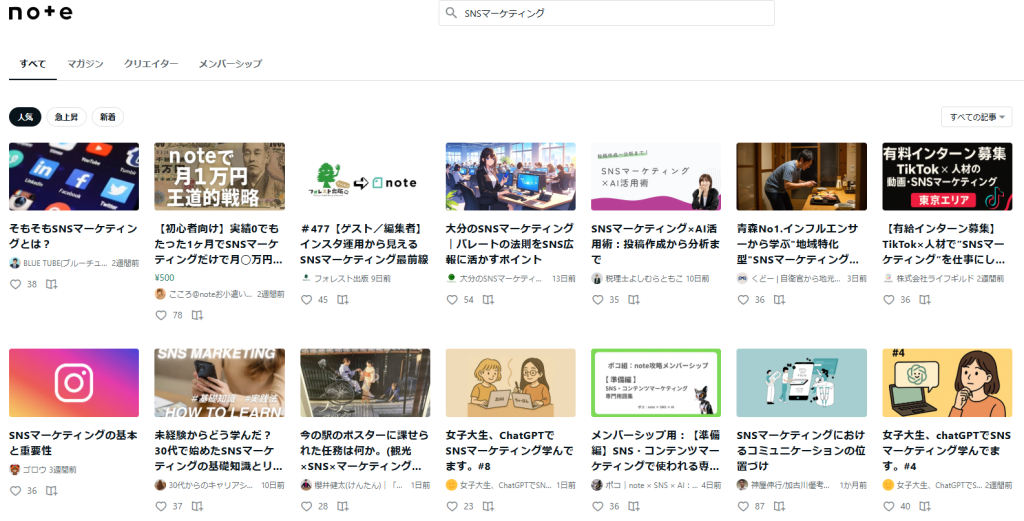
Task: Open SNSマーケティングにおけるコミュニケーション article title
Action: point(801,450)
